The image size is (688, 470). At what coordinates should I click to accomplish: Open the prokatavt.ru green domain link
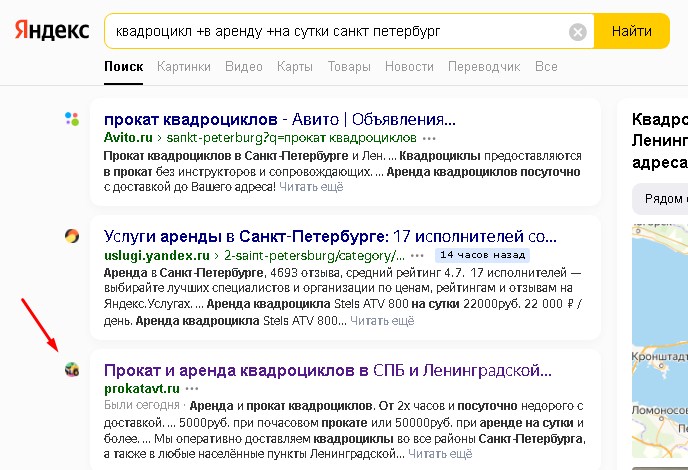tap(142, 388)
